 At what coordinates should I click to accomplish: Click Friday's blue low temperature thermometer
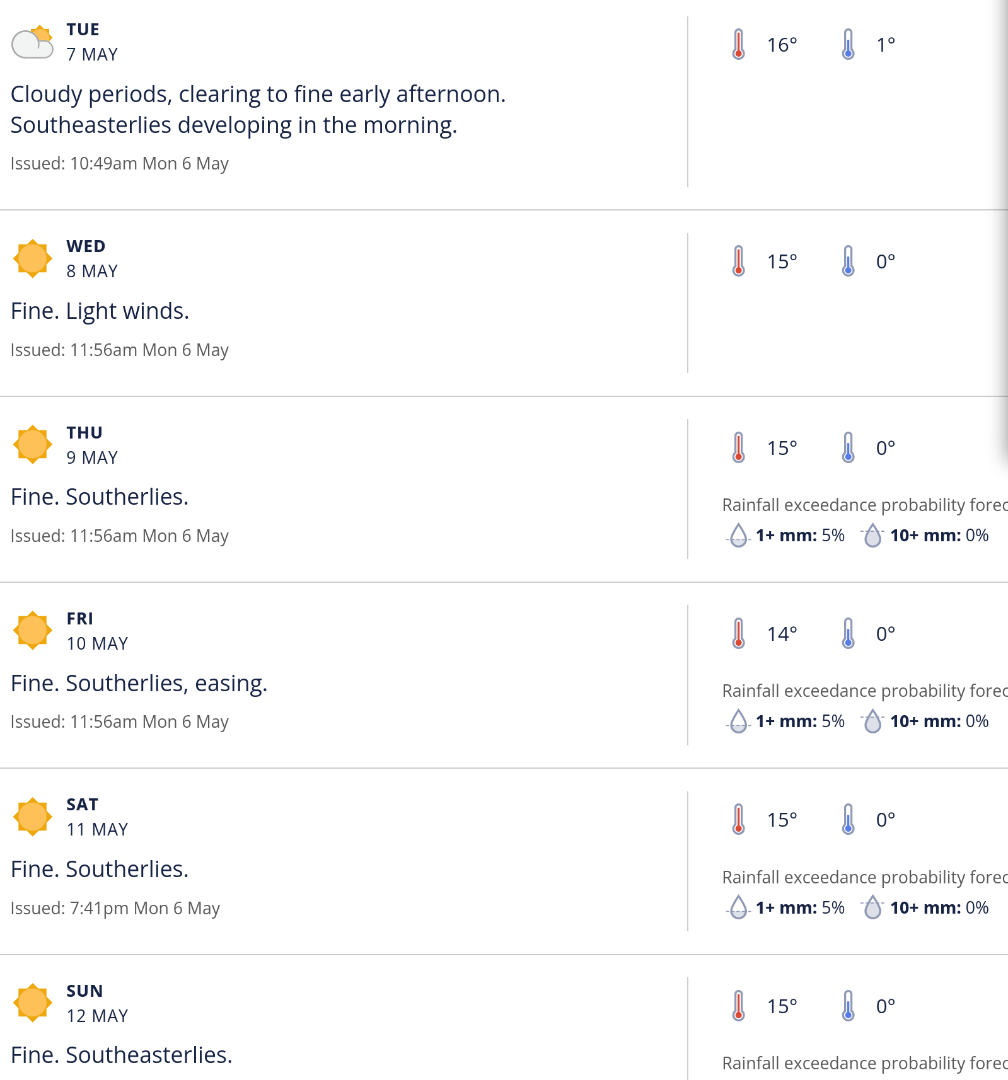coord(848,634)
